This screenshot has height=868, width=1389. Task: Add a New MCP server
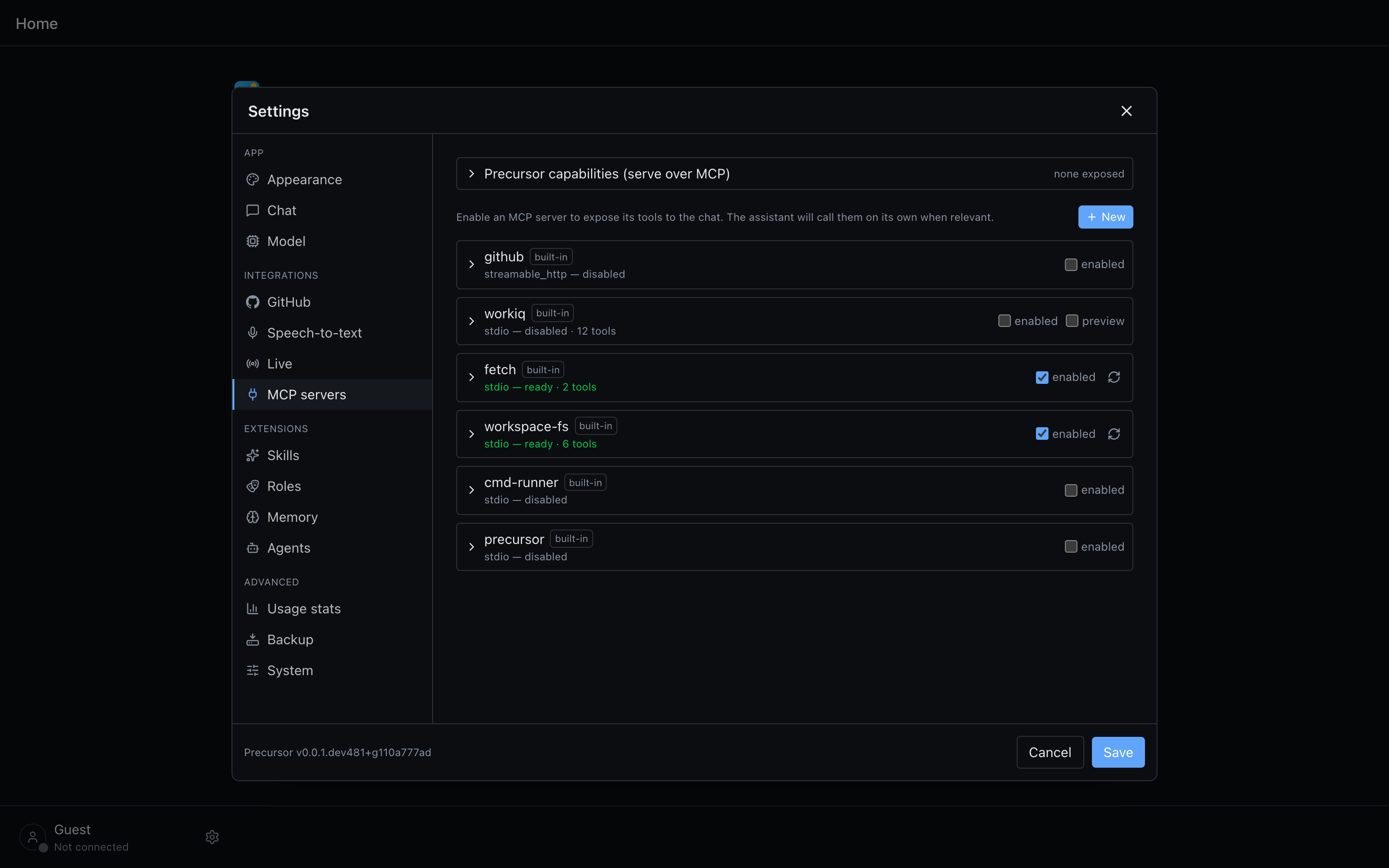(1105, 217)
